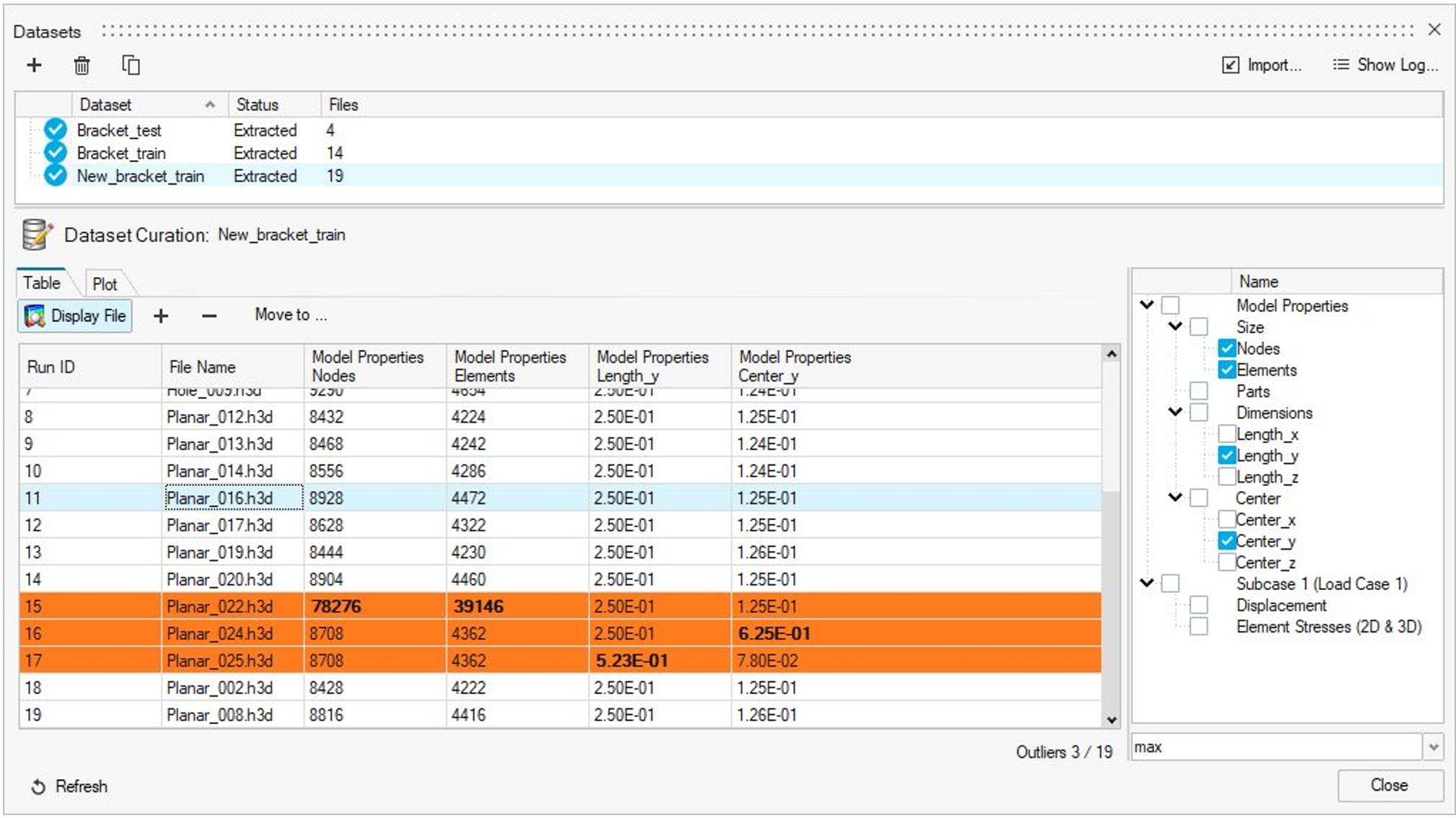Collapse the Dimensions tree group
Viewport: 1456px width, 818px height.
(x=1175, y=413)
